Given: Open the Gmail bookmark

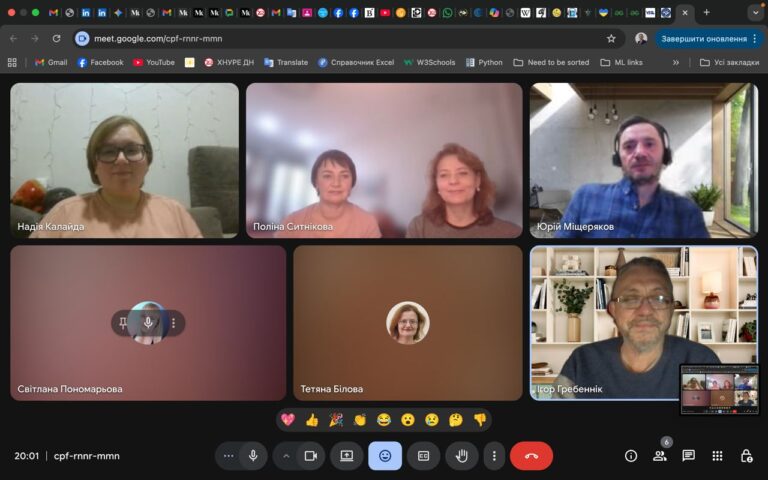Looking at the screenshot, I should point(51,62).
